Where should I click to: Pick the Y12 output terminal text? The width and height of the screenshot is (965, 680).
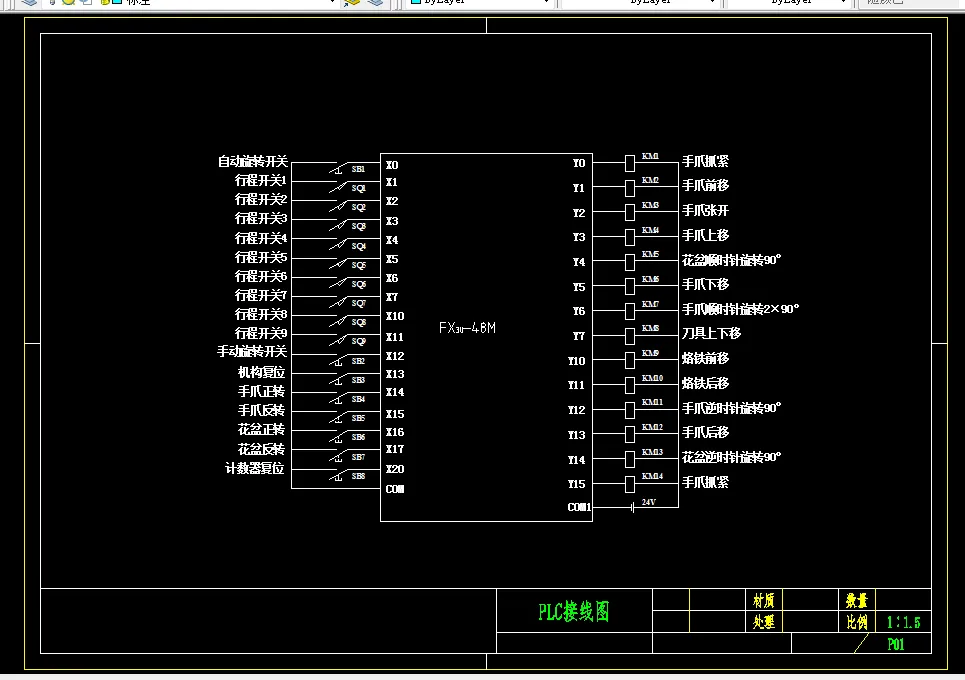[x=577, y=410]
